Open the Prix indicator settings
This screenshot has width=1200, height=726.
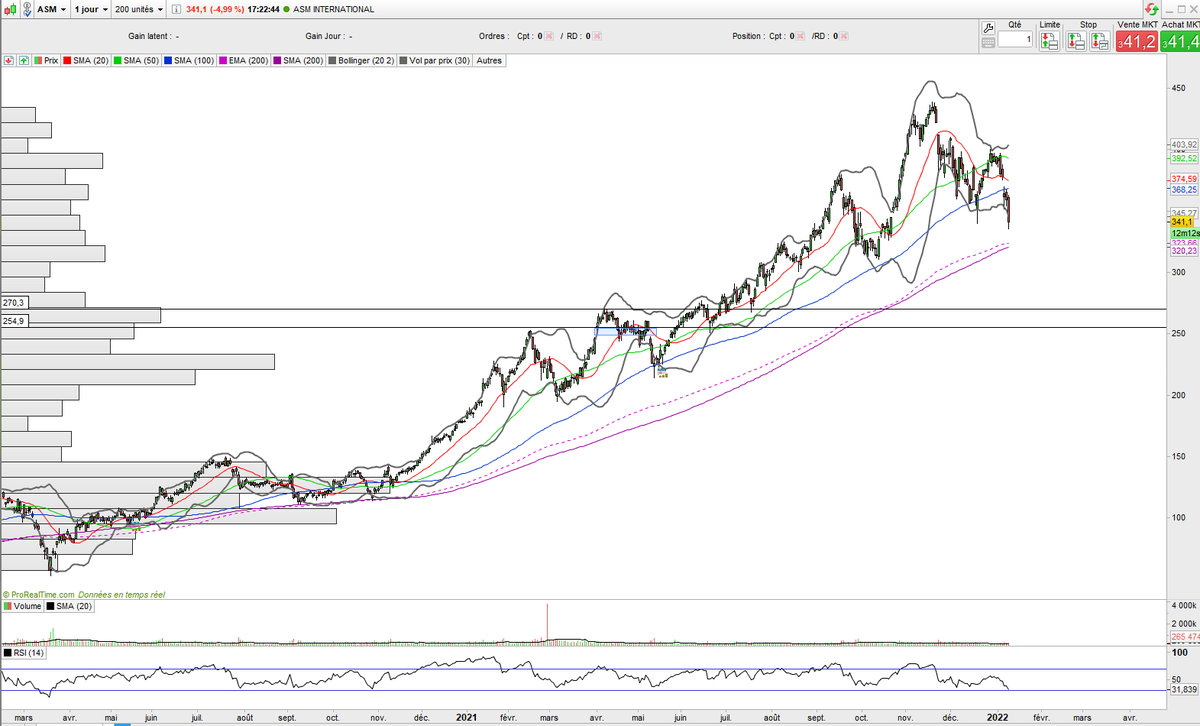[45, 61]
